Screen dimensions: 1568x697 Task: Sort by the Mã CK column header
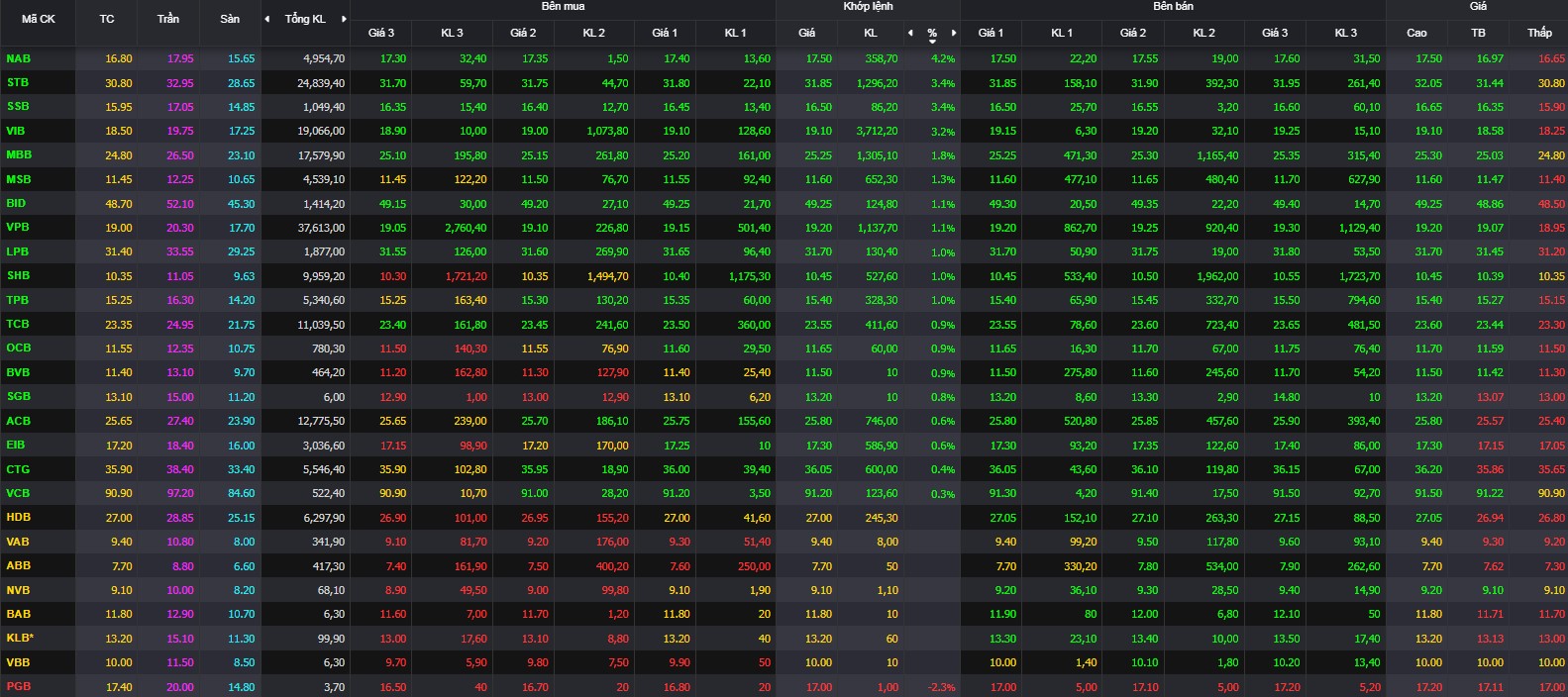pos(39,19)
